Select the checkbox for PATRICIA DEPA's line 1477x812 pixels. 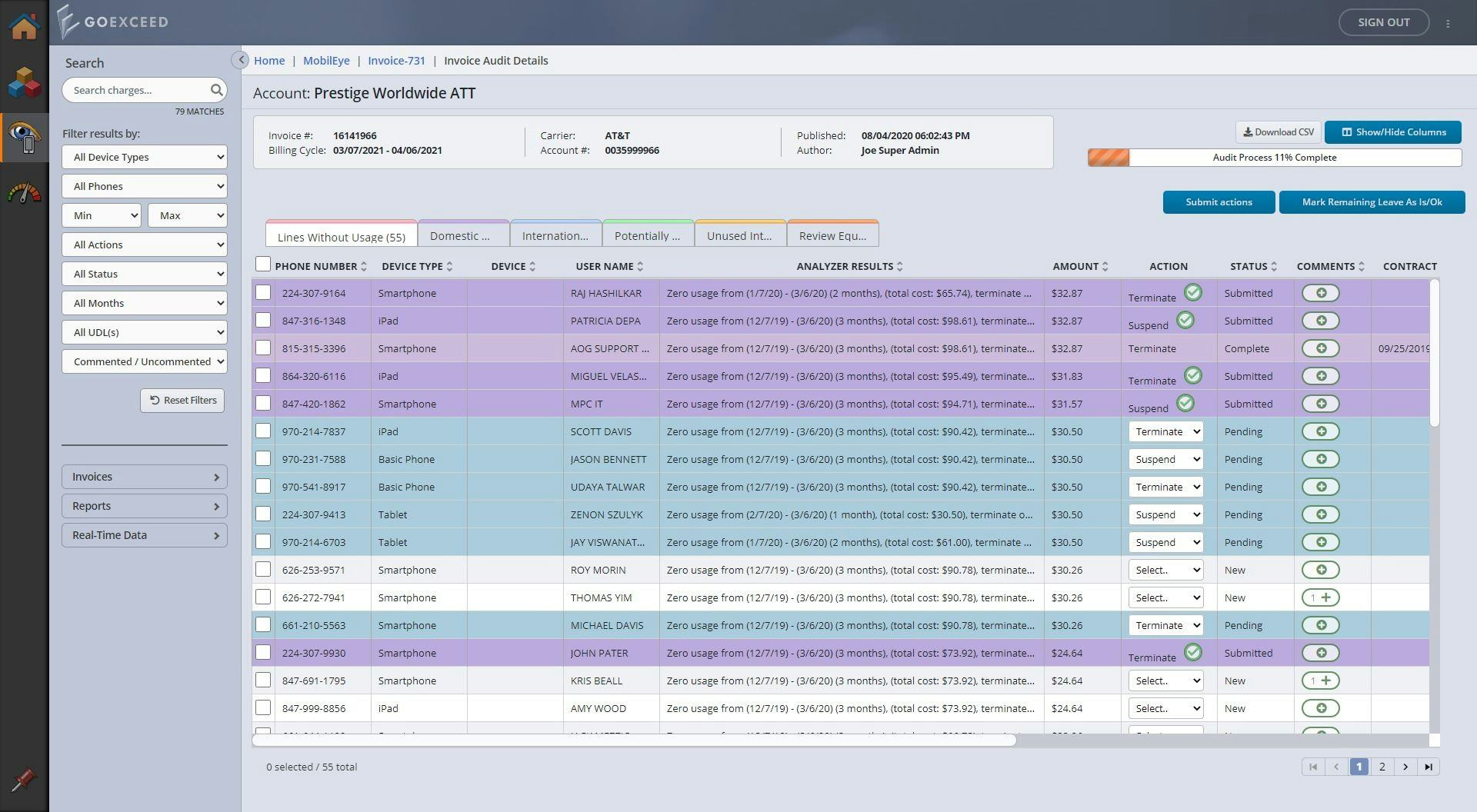(263, 320)
